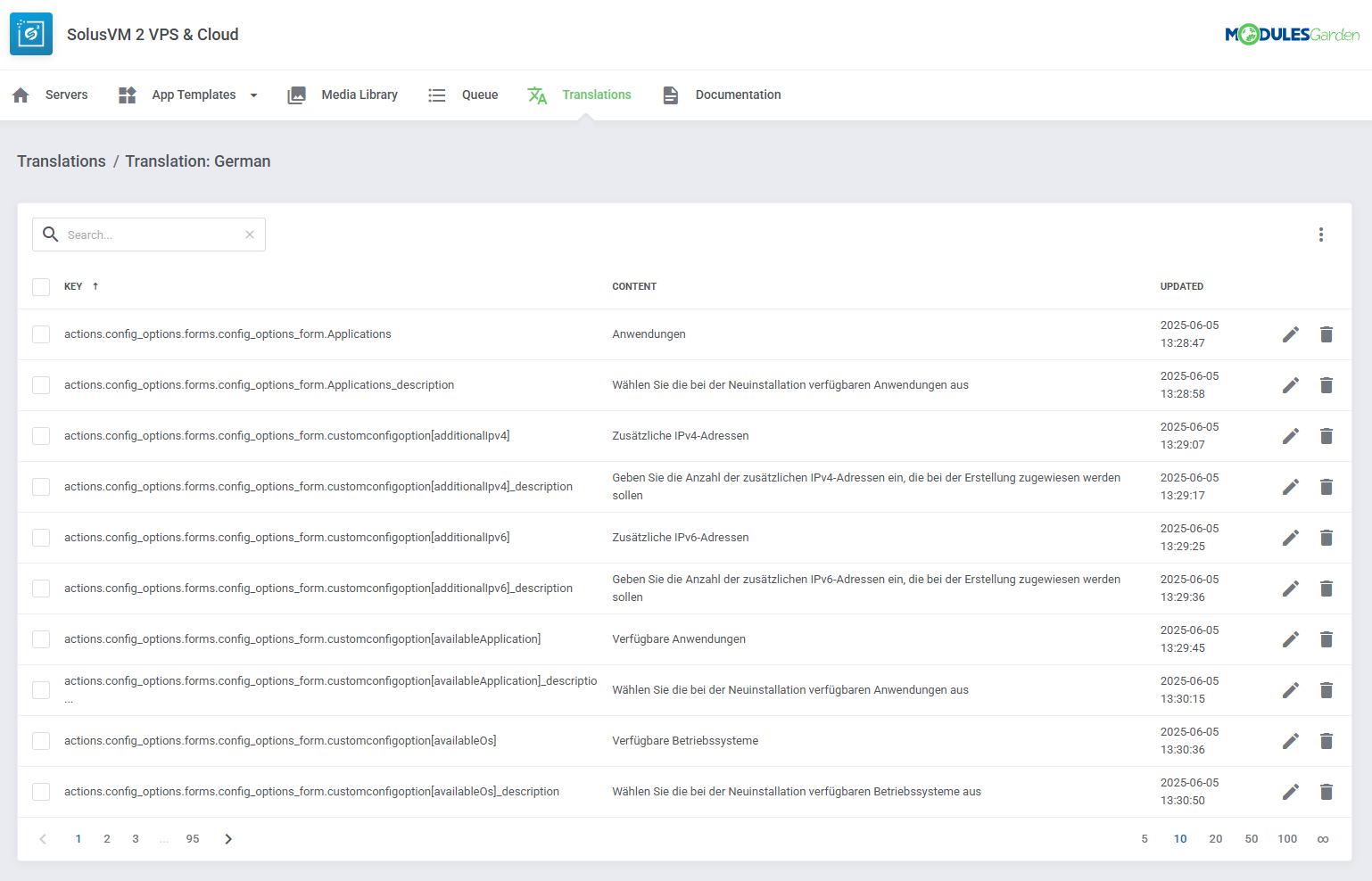Sort by KEY column arrow
The height and width of the screenshot is (881, 1372).
coord(95,286)
